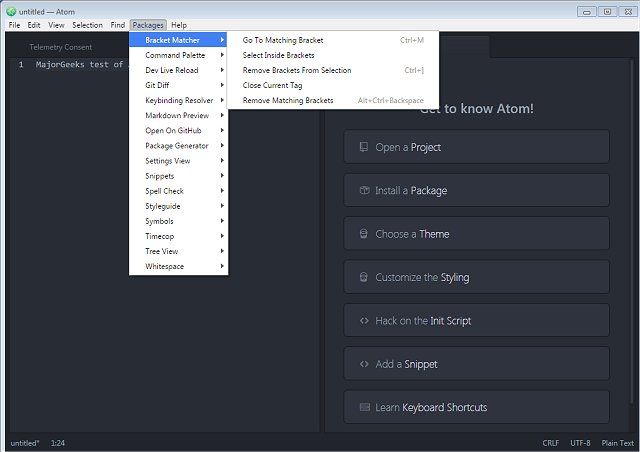The height and width of the screenshot is (452, 640).
Task: Open the Styleguide submenu
Action: 178,206
